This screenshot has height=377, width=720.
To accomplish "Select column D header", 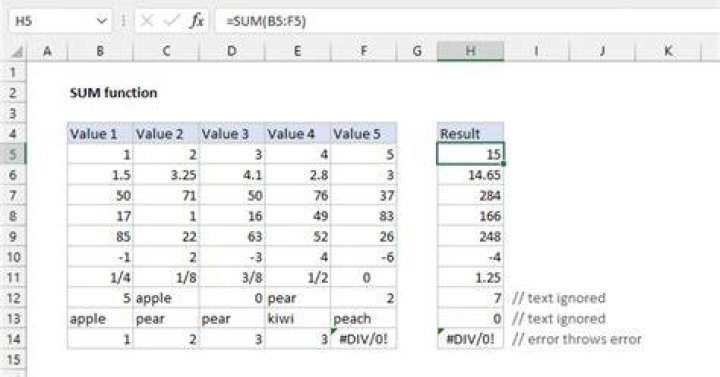I will (232, 51).
